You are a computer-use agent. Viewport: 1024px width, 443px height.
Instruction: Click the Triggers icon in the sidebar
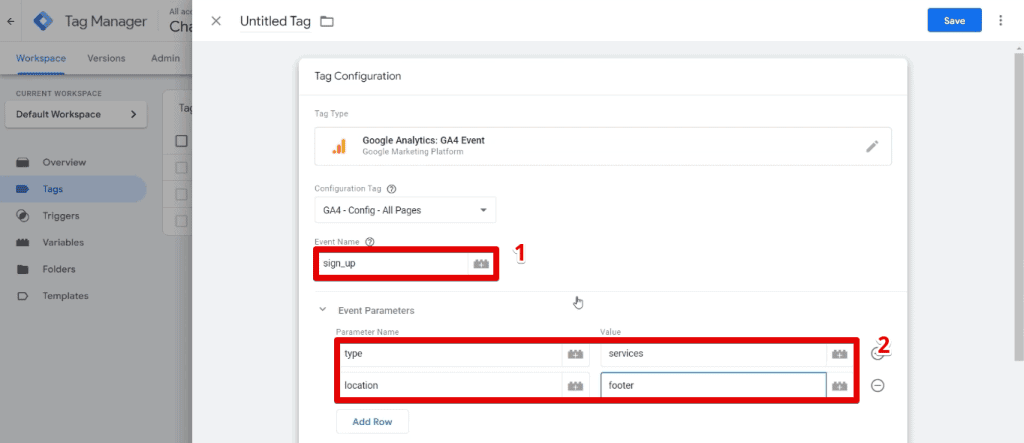coord(23,216)
